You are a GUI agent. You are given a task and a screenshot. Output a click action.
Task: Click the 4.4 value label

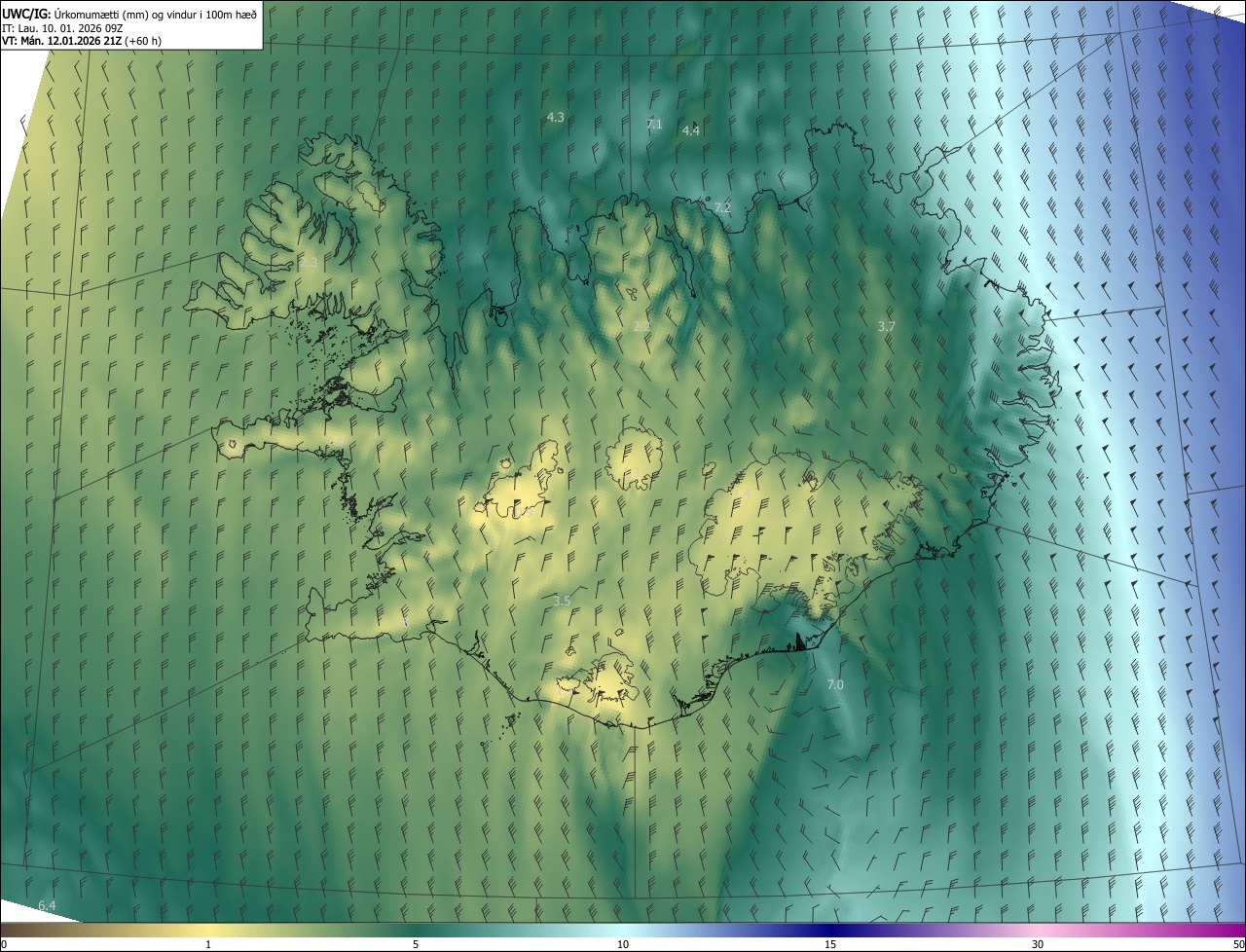(690, 130)
